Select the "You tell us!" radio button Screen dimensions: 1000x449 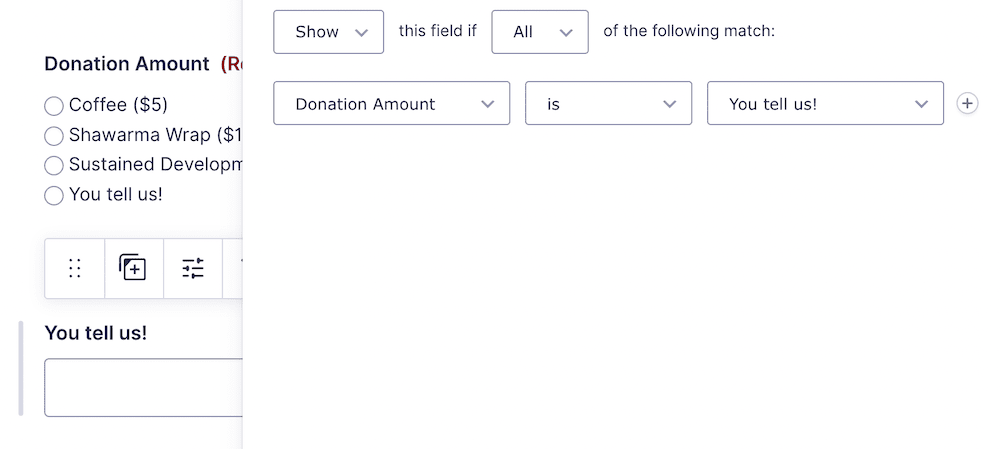tap(54, 196)
